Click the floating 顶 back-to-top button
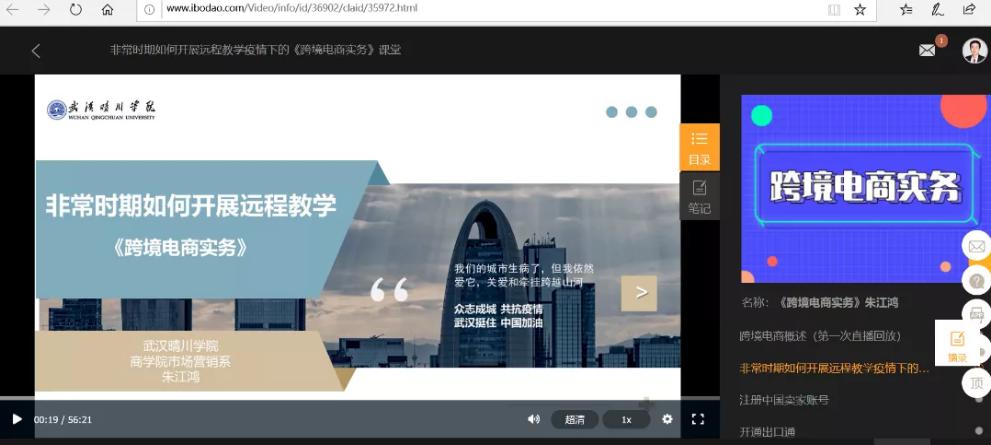The height and width of the screenshot is (445, 991). tap(976, 382)
